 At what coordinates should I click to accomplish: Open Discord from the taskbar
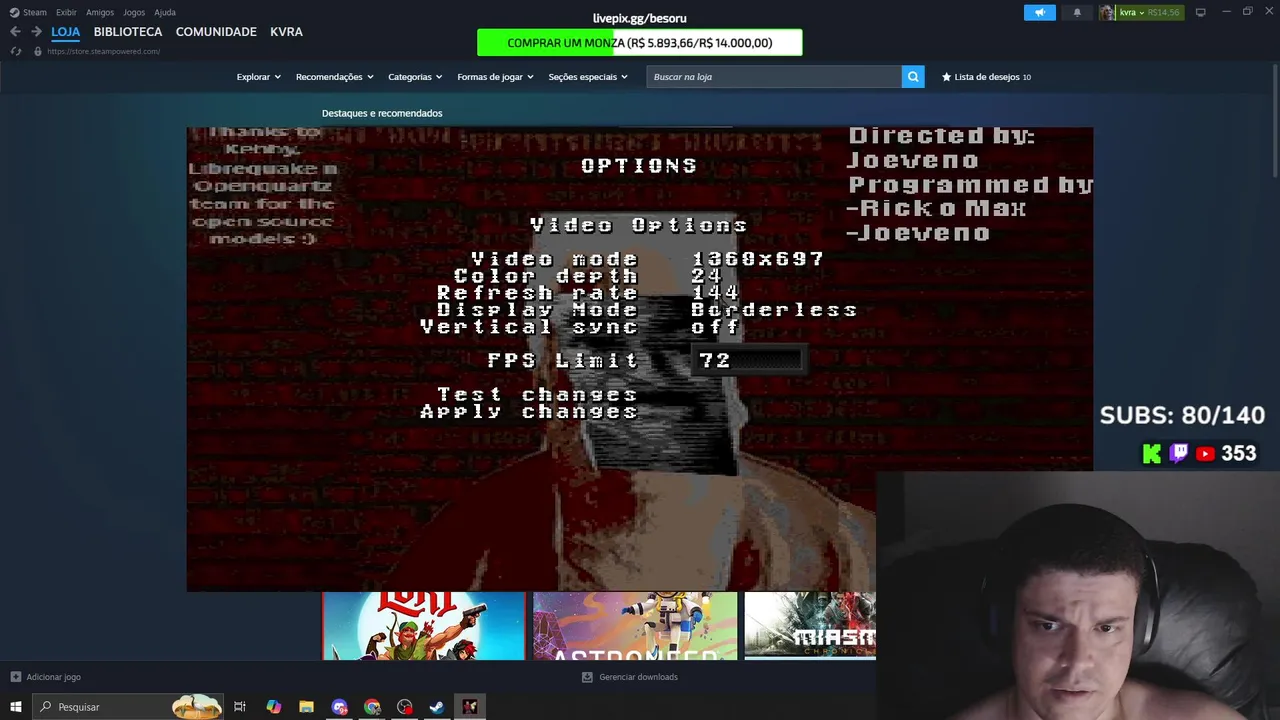point(339,707)
